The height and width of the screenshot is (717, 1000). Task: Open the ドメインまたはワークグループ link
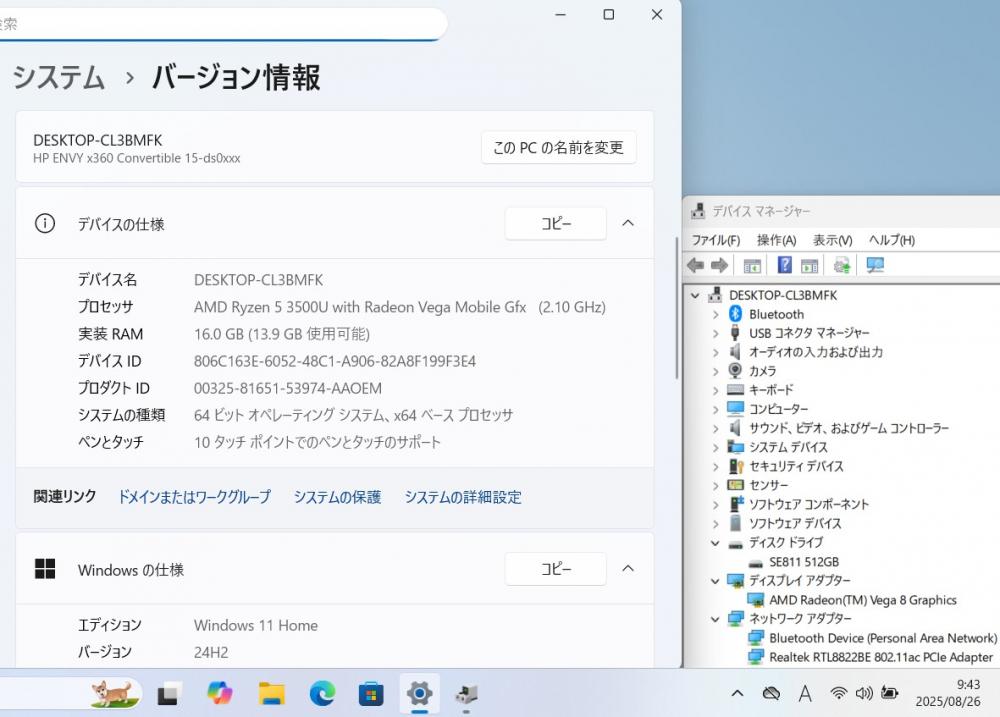(x=195, y=497)
